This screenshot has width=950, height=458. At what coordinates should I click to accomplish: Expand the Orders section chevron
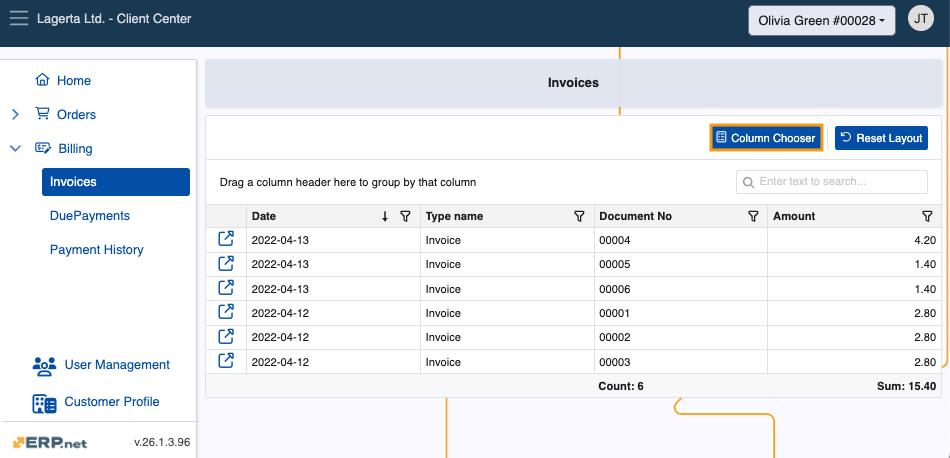click(16, 114)
